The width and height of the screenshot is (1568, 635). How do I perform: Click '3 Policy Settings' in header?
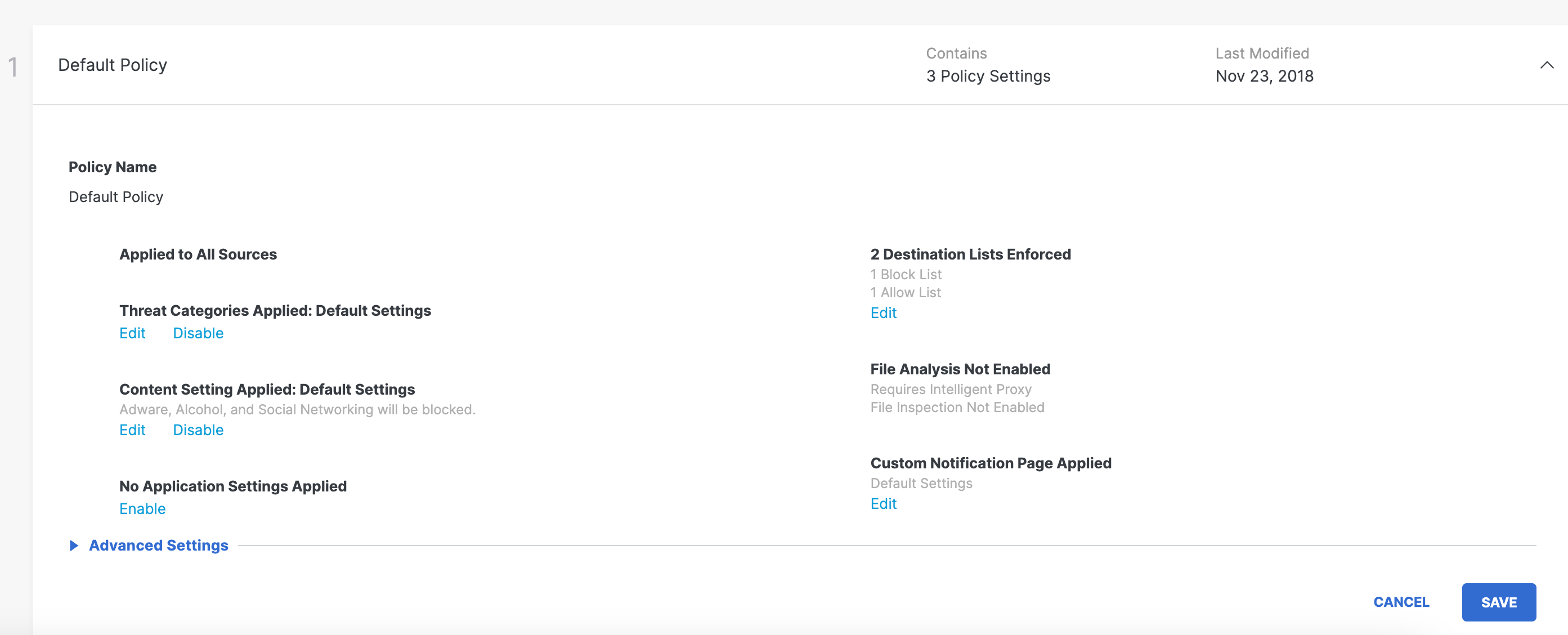[x=988, y=76]
